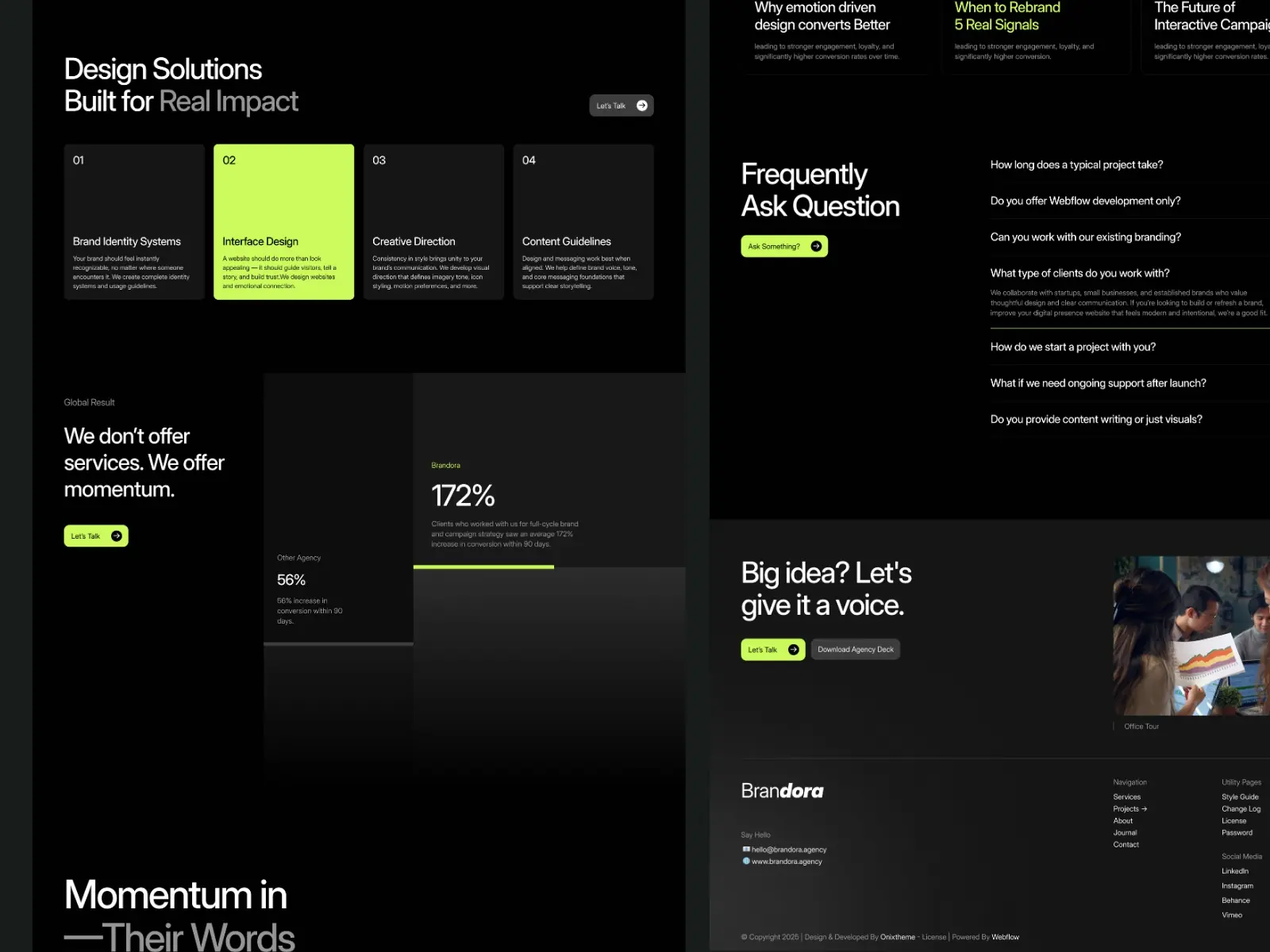Click the www.brandora.agency website address

point(787,862)
